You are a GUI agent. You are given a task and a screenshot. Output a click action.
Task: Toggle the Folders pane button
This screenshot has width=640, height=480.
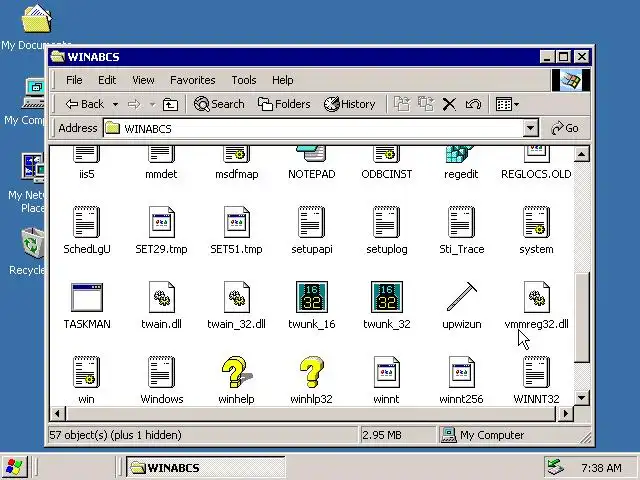[x=284, y=104]
